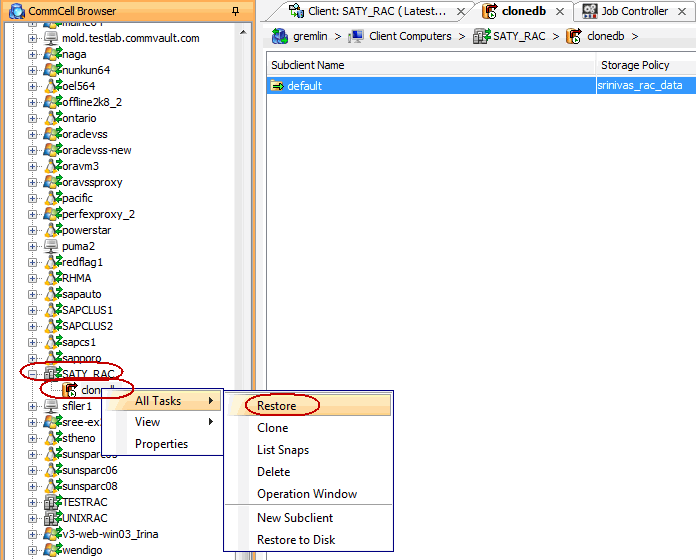The height and width of the screenshot is (560, 696).
Task: Click the Job Controller tab icon
Action: coord(589,11)
